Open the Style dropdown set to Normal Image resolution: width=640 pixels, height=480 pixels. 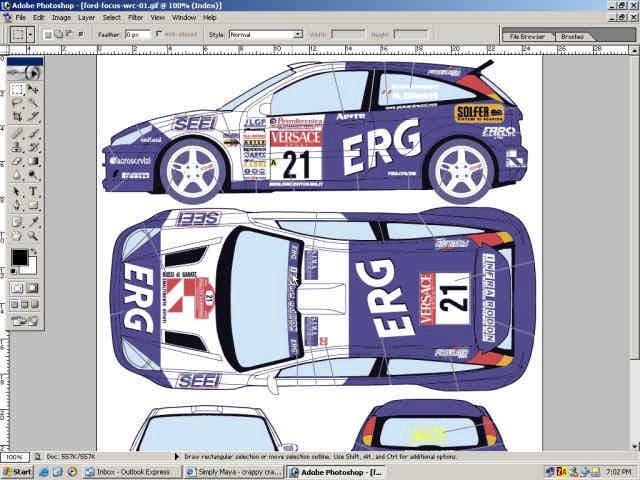pyautogui.click(x=265, y=34)
